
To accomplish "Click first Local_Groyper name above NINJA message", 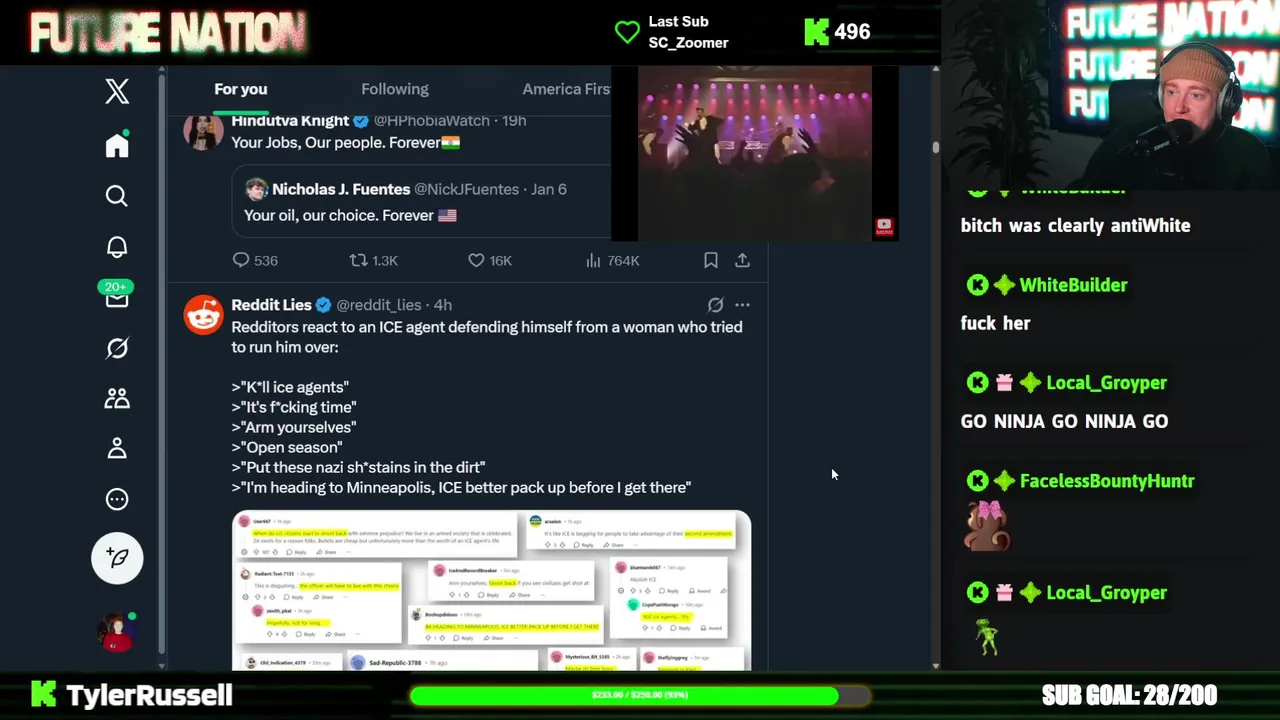I will [1106, 383].
